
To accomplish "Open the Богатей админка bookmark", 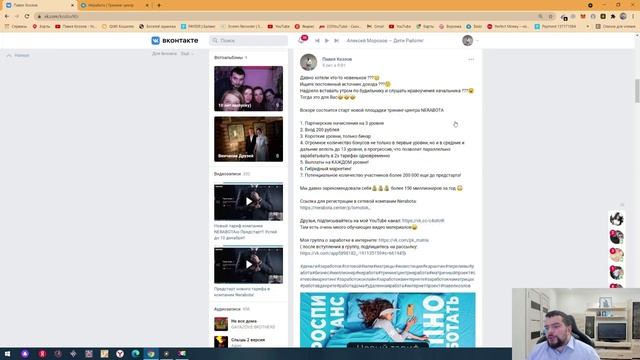I will point(157,26).
